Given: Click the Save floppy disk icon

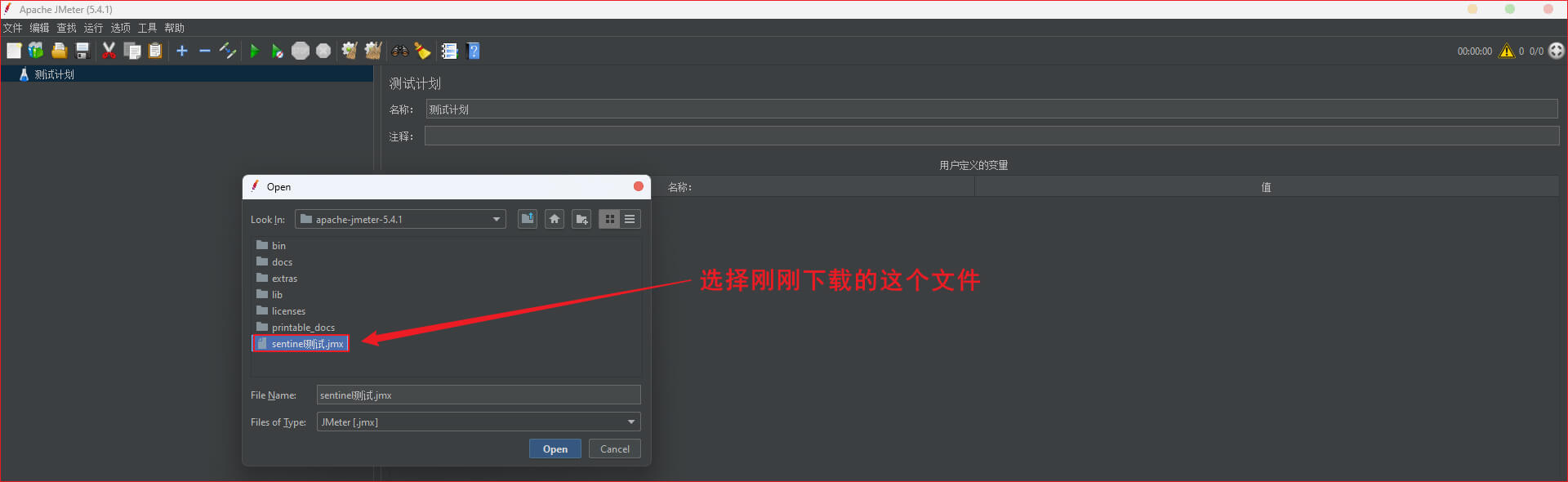Looking at the screenshot, I should coord(82,51).
